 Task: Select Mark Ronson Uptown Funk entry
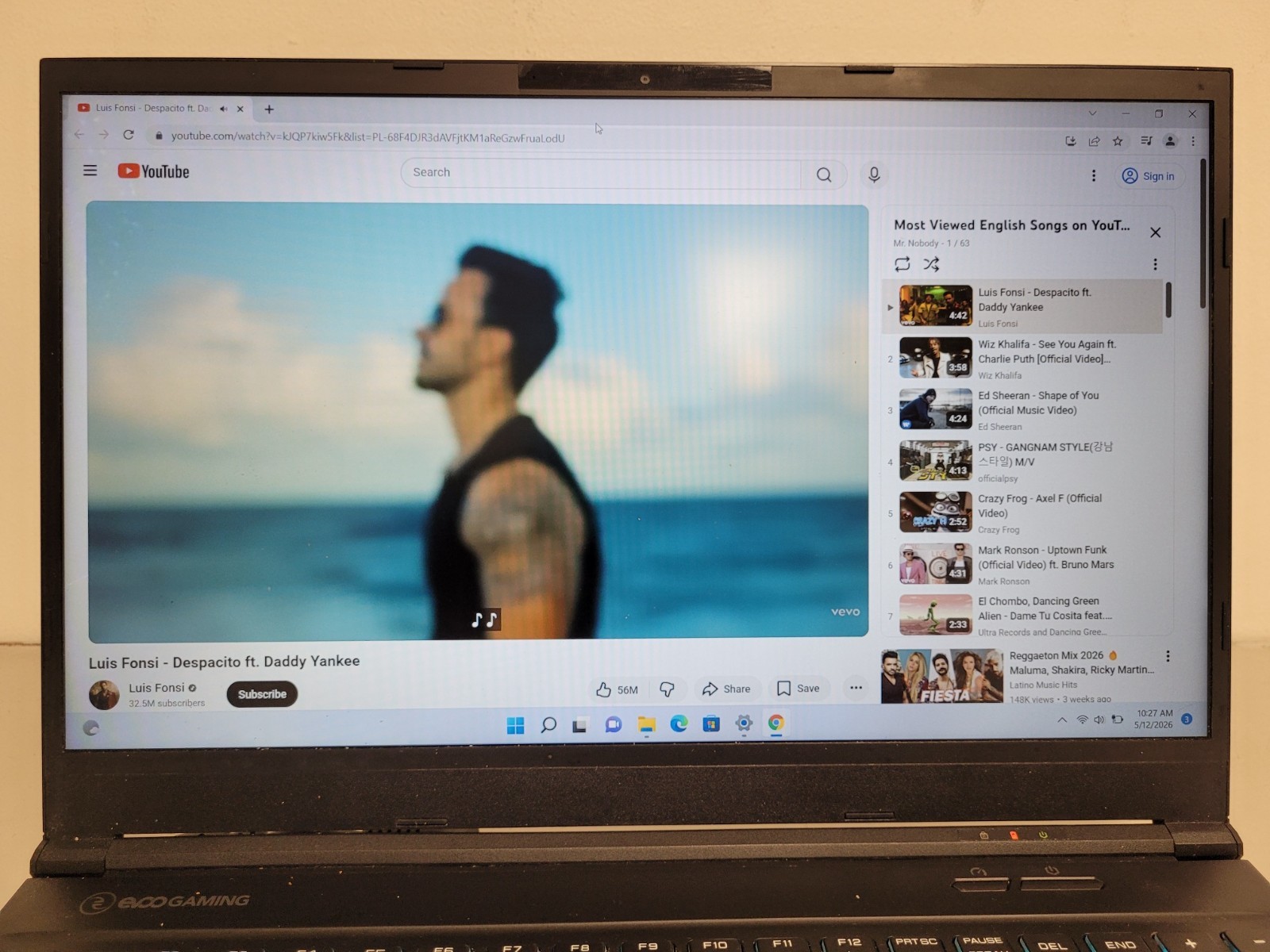tap(1024, 565)
